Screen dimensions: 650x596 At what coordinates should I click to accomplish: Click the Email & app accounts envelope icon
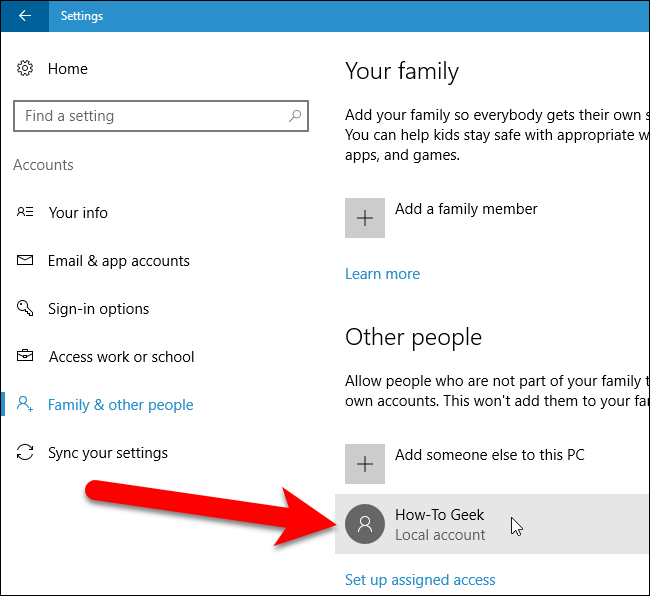[x=26, y=261]
